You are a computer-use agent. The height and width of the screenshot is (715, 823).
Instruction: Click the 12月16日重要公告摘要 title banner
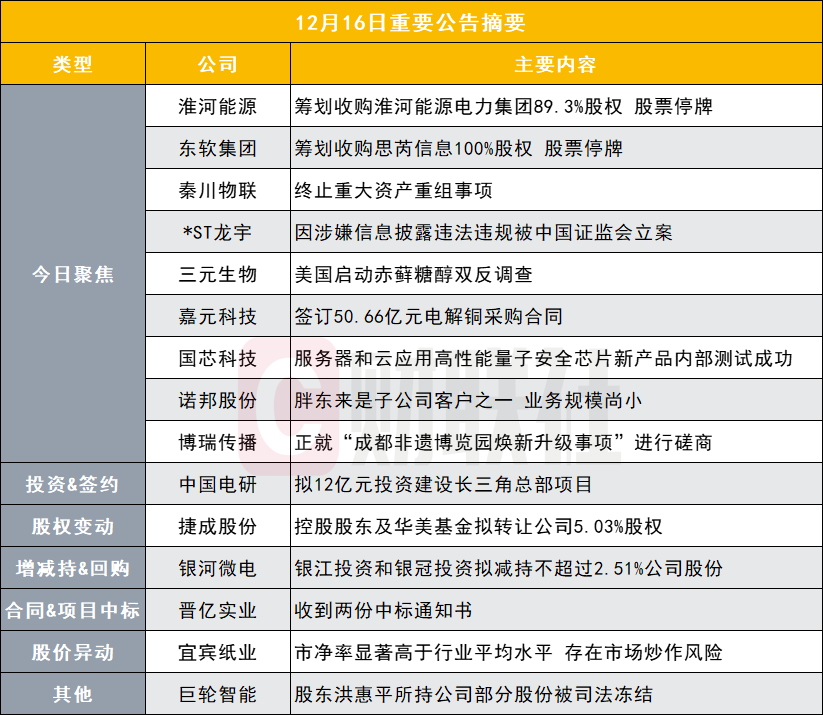point(411,22)
